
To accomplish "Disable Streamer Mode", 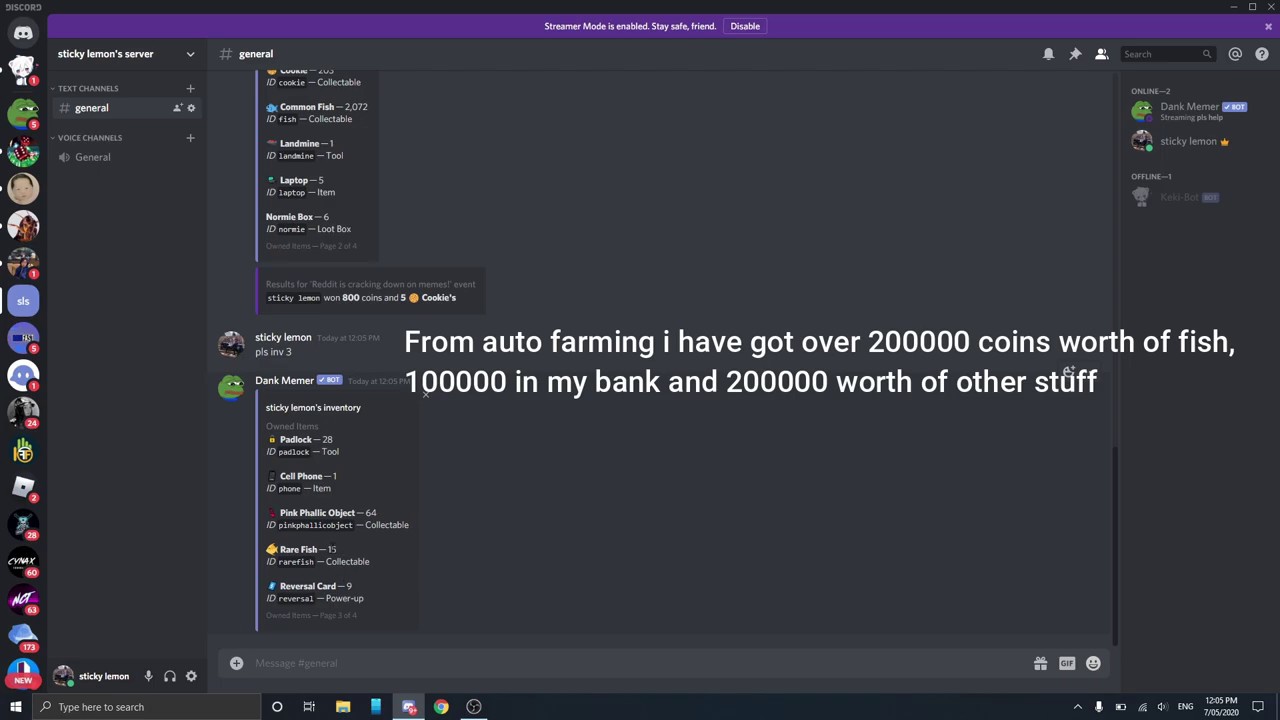I will click(x=745, y=26).
